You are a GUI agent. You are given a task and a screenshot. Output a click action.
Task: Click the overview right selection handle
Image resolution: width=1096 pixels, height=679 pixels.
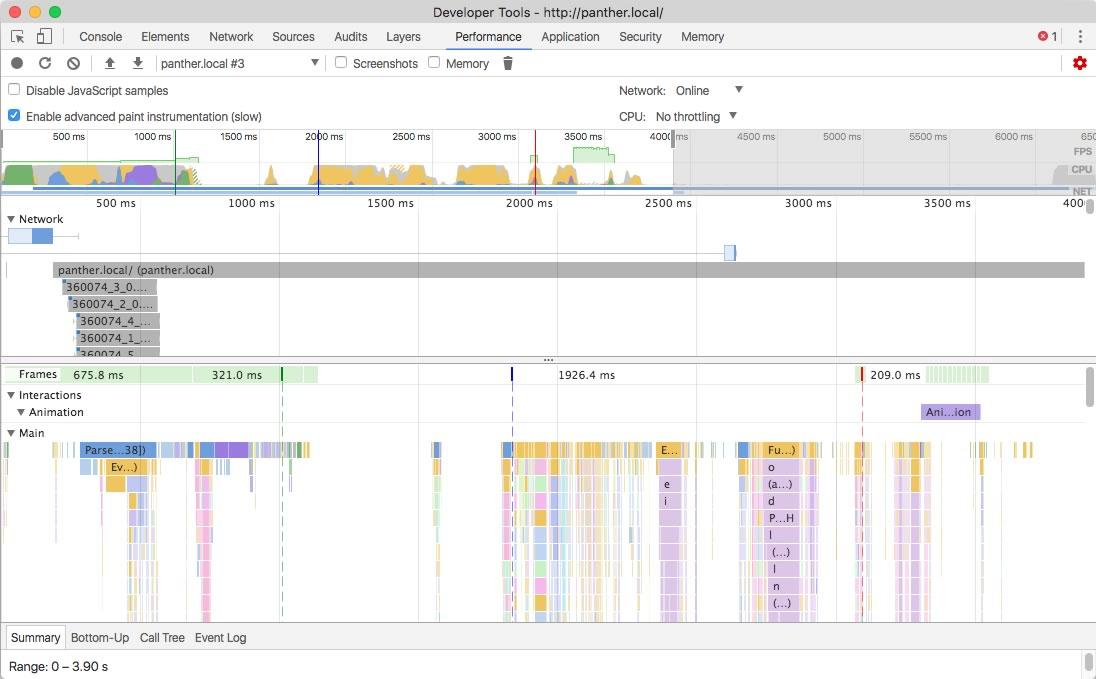click(x=673, y=138)
